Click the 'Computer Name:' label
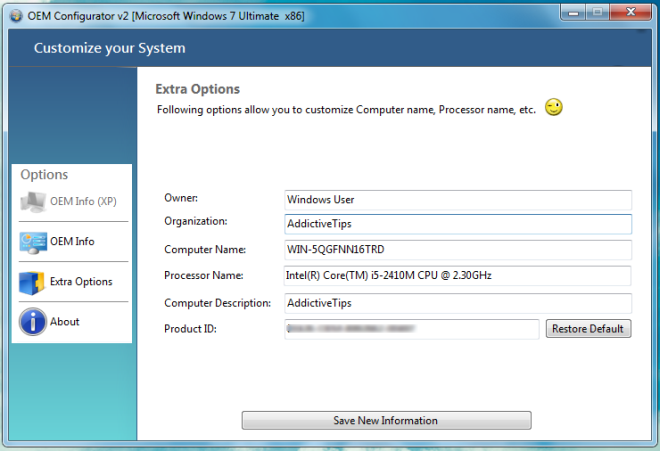660x451 pixels. pyautogui.click(x=205, y=249)
